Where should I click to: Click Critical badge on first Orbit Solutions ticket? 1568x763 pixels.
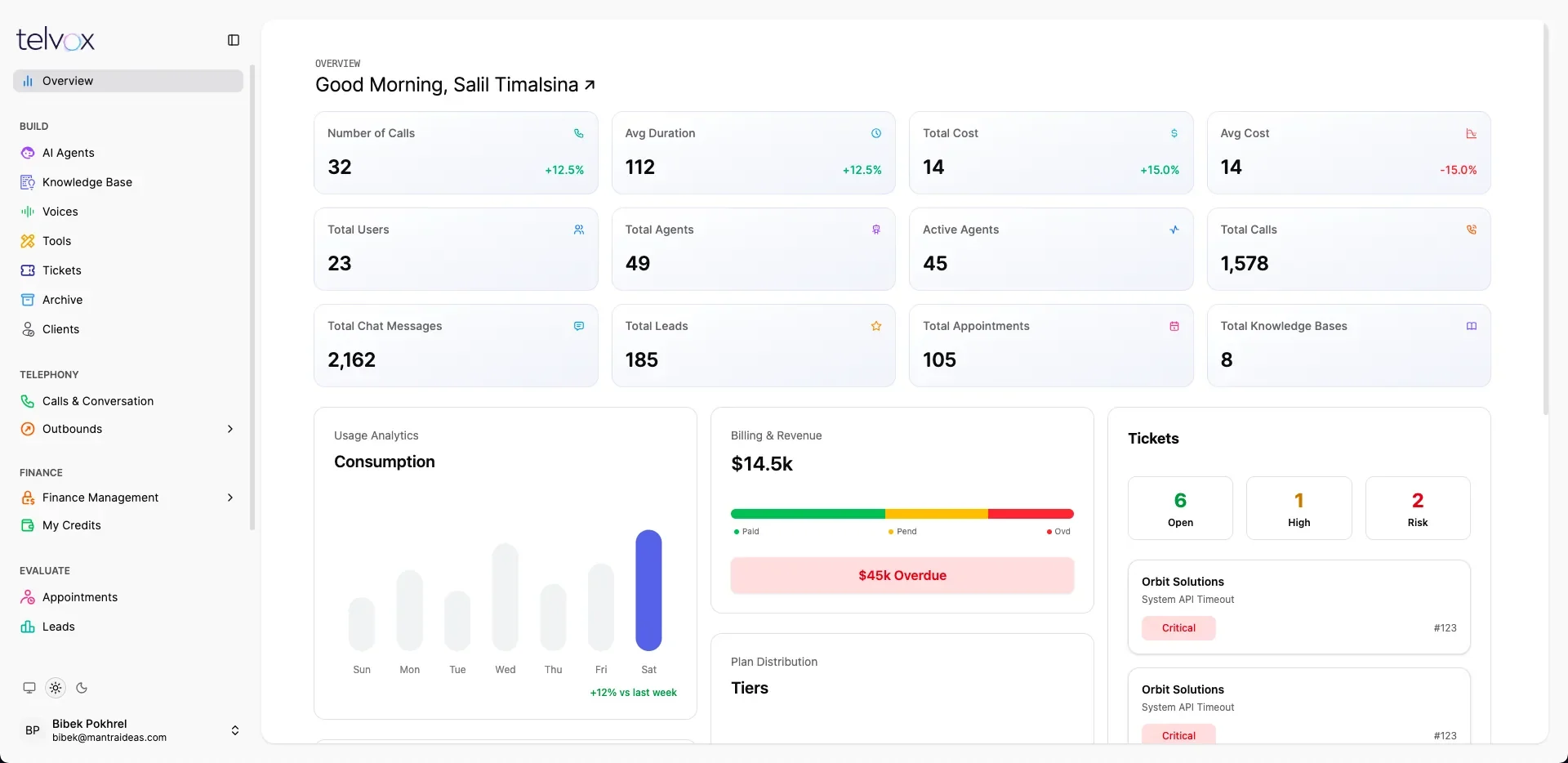(1178, 628)
